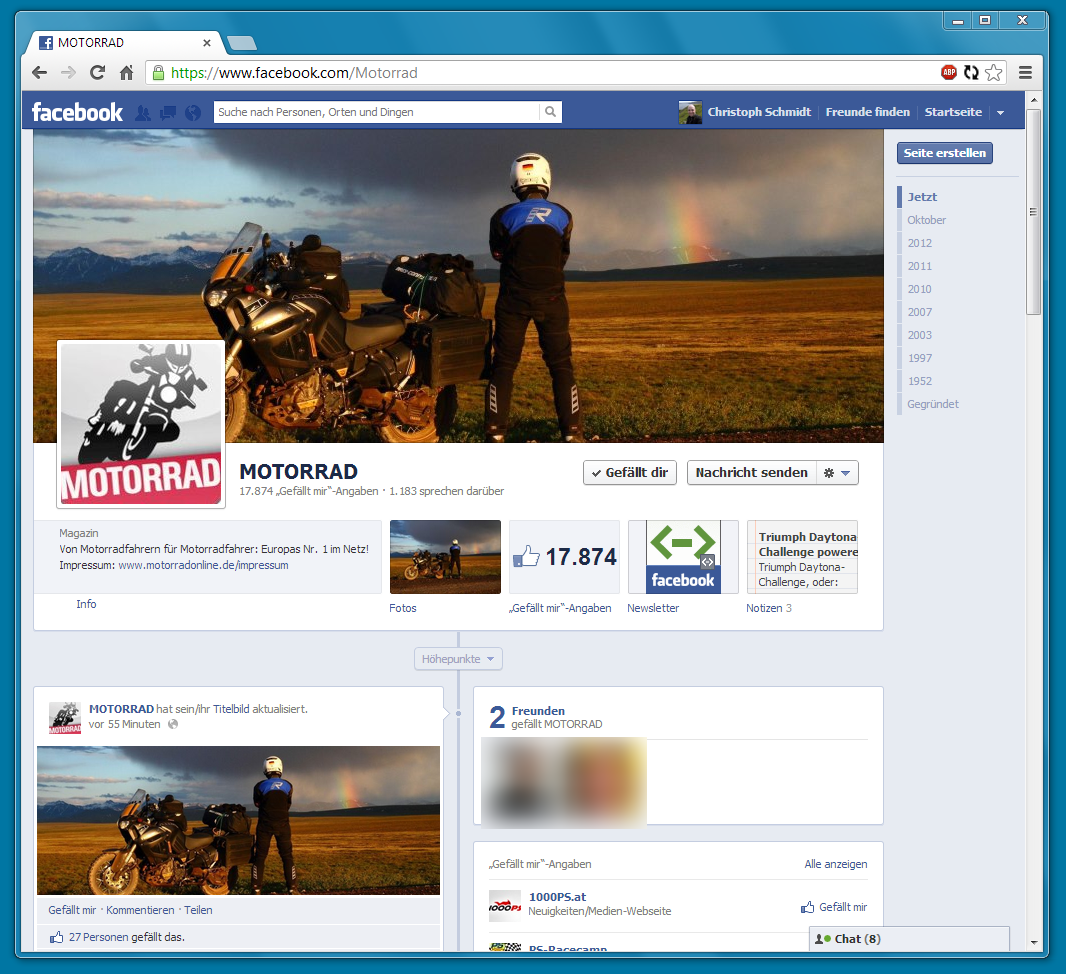Bookmark this page with star icon
Viewport: 1066px width, 974px height.
[x=993, y=72]
